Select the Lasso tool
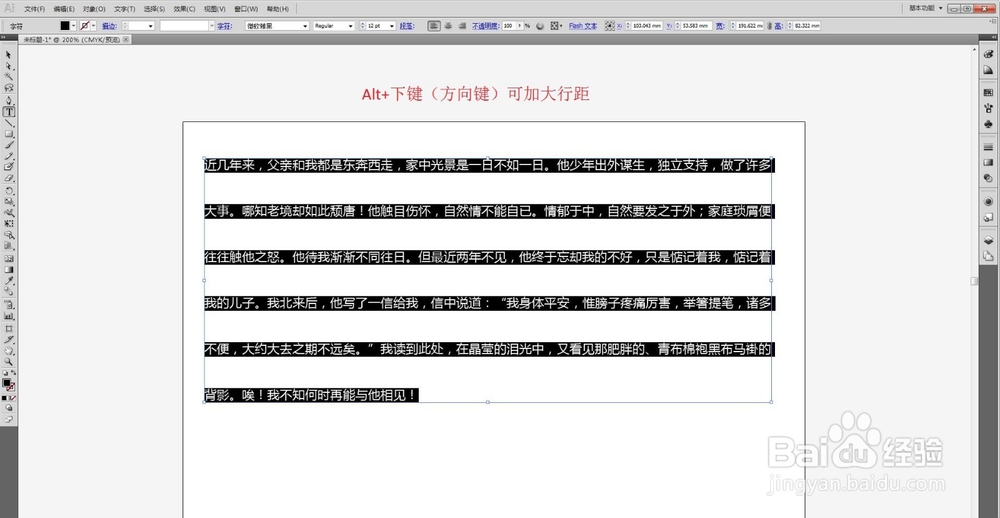 [9, 87]
